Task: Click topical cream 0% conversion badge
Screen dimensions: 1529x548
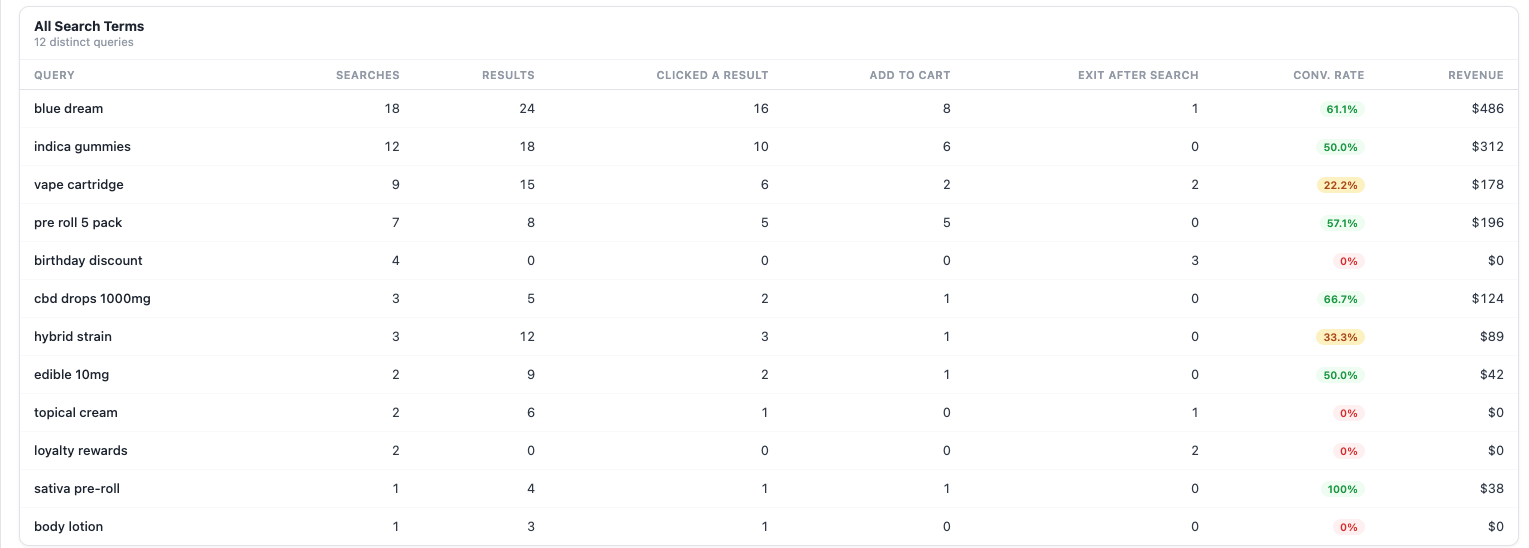Action: [x=1349, y=413]
